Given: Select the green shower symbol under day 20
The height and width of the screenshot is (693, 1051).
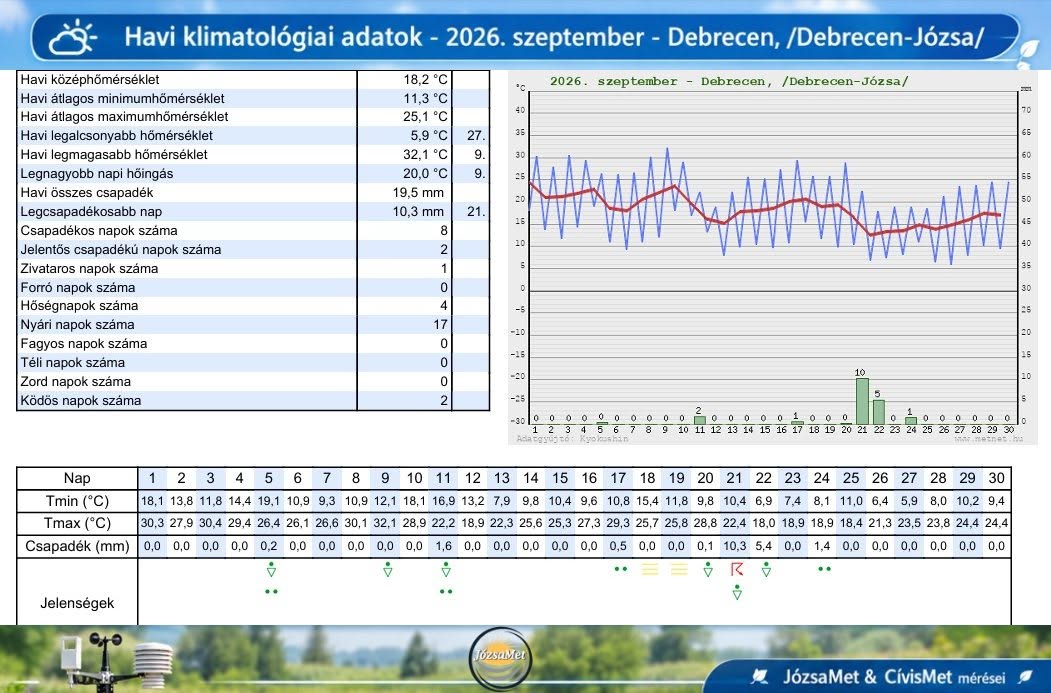Looking at the screenshot, I should tap(708, 570).
